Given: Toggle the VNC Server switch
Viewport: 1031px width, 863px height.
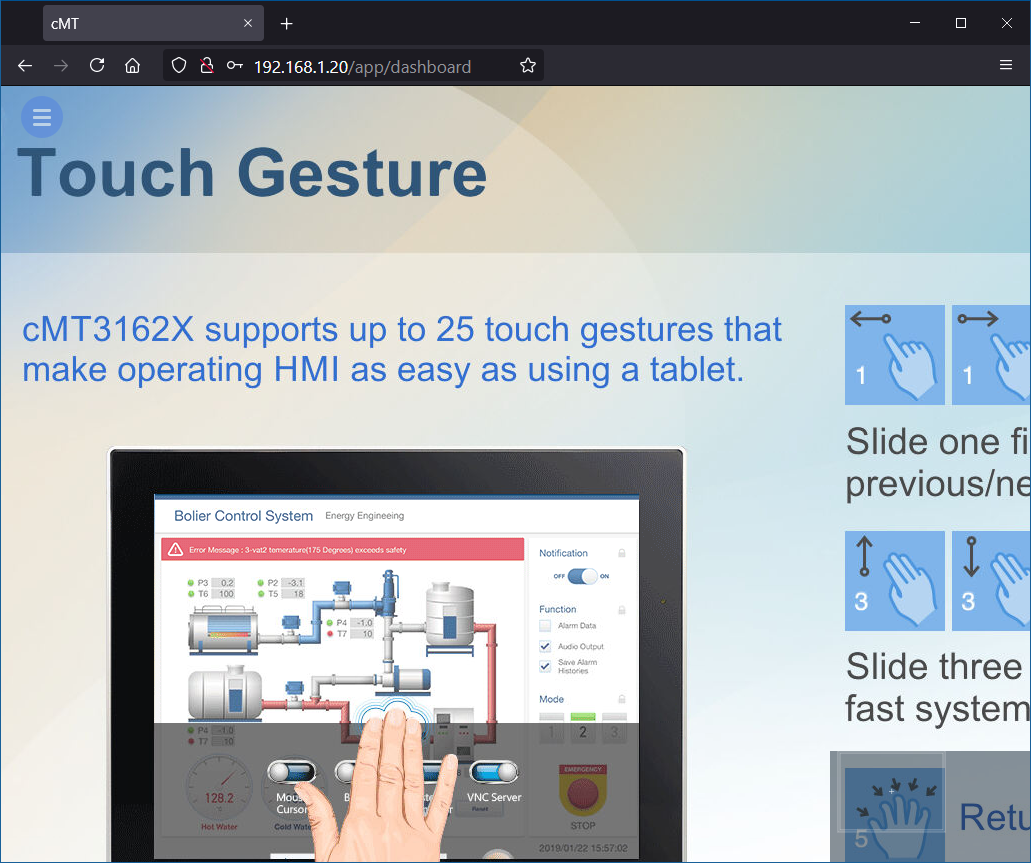Looking at the screenshot, I should tap(494, 772).
